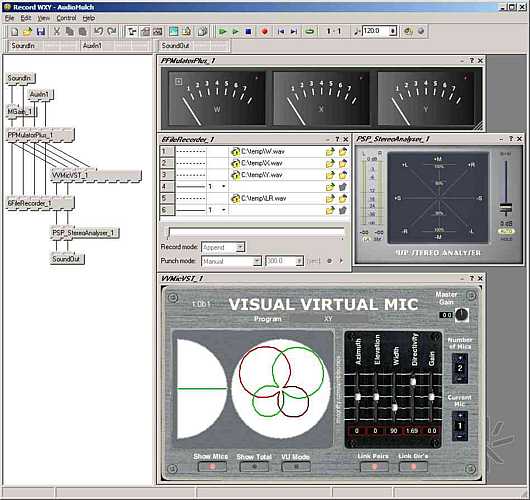Image resolution: width=530 pixels, height=500 pixels.
Task: Open the Edit menu
Action: pyautogui.click(x=26, y=18)
